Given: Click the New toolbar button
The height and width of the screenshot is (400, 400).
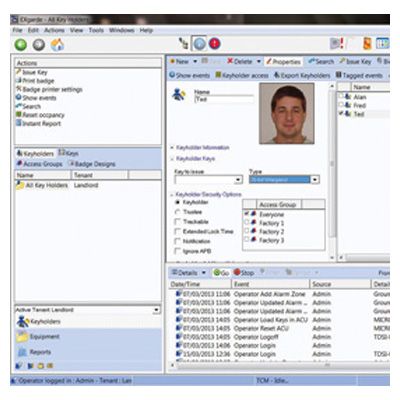Looking at the screenshot, I should click(x=179, y=62).
